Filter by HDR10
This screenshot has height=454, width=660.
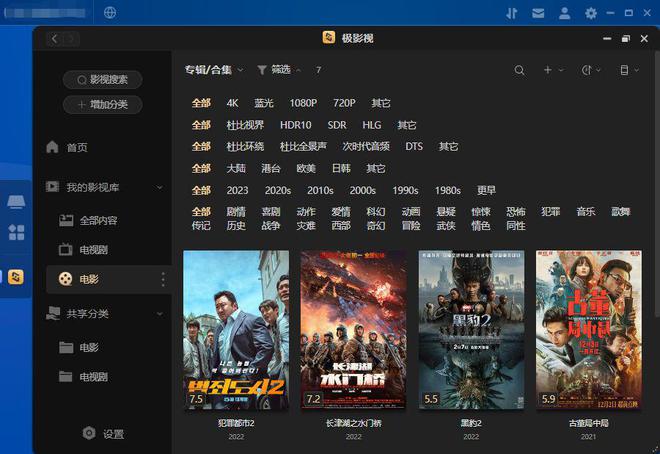pyautogui.click(x=295, y=125)
